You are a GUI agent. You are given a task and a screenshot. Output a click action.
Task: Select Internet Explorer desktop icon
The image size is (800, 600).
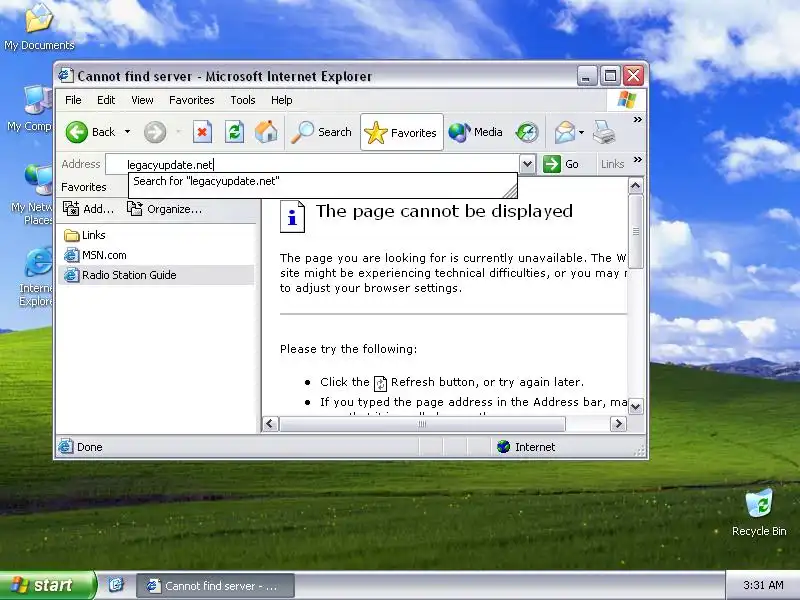36,277
